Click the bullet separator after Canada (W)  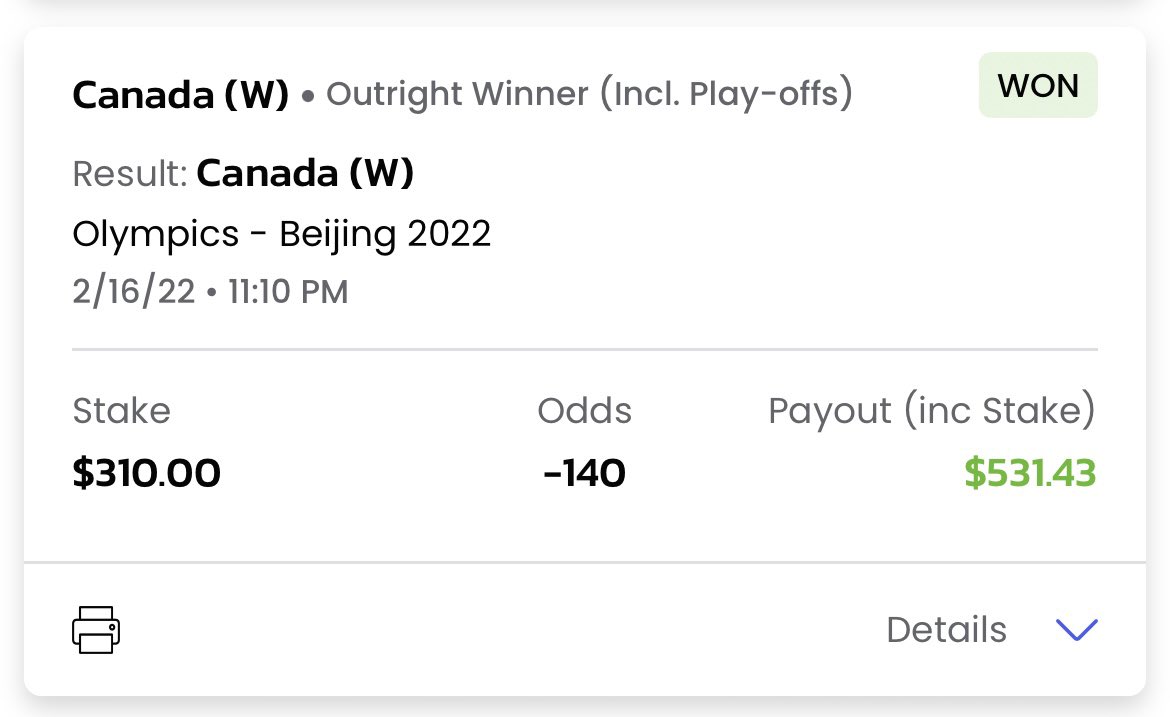coord(307,96)
